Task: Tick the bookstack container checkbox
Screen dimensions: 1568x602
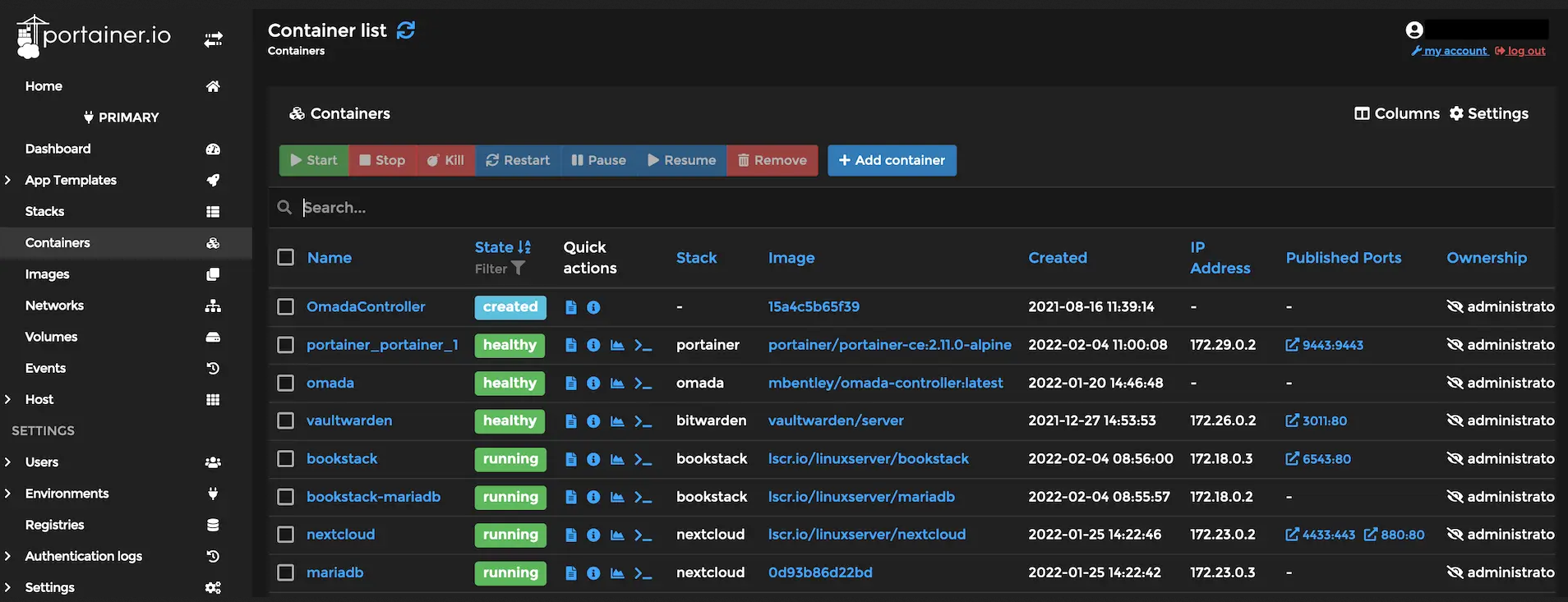Action: coord(286,458)
